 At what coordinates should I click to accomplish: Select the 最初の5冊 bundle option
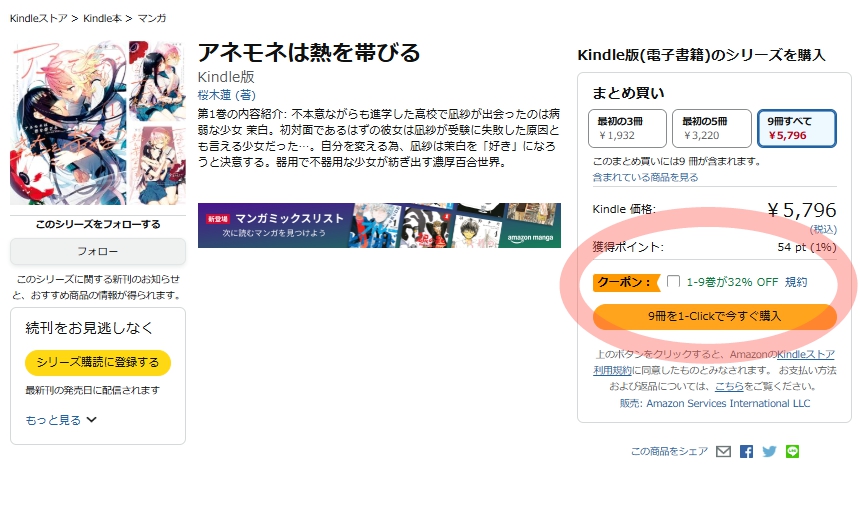coord(710,128)
